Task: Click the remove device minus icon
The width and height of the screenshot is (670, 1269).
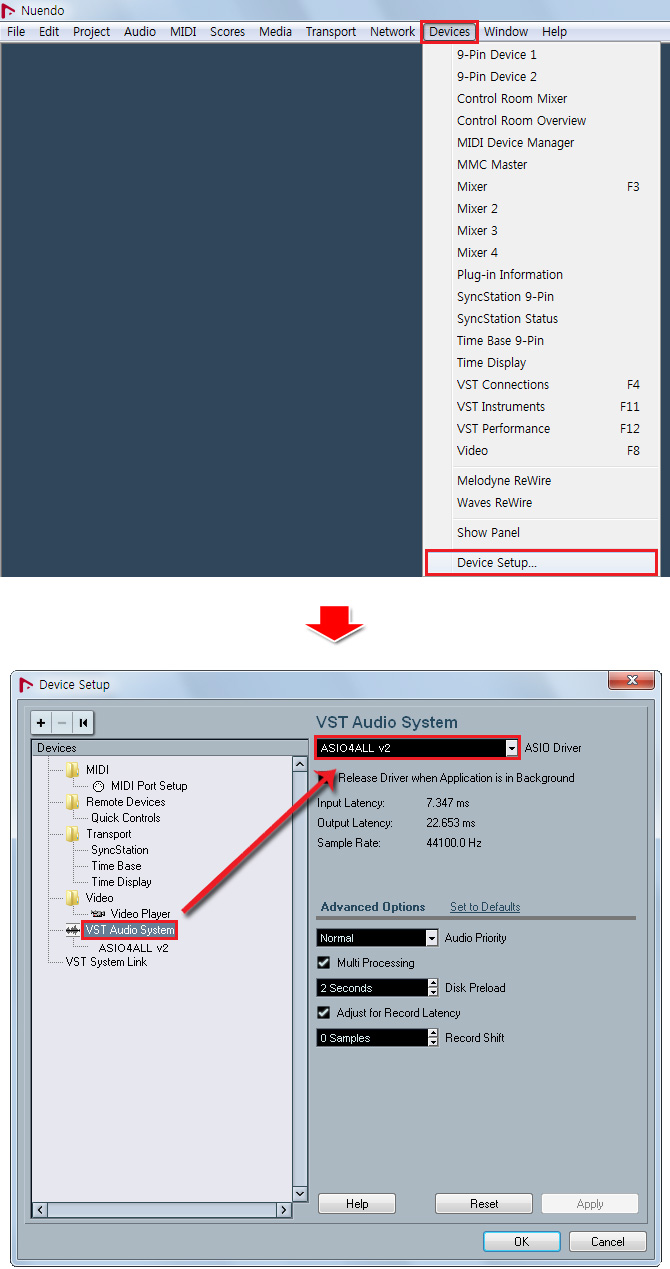Action: click(x=62, y=723)
